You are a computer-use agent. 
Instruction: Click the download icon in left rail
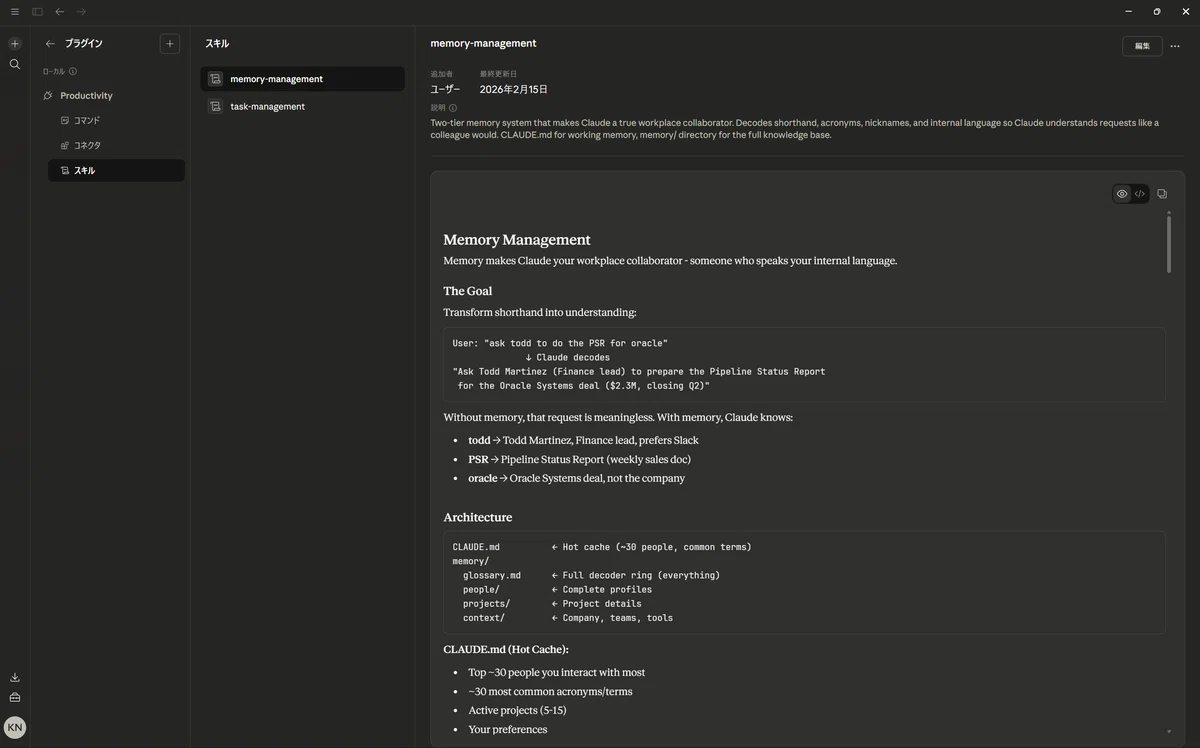(14, 677)
